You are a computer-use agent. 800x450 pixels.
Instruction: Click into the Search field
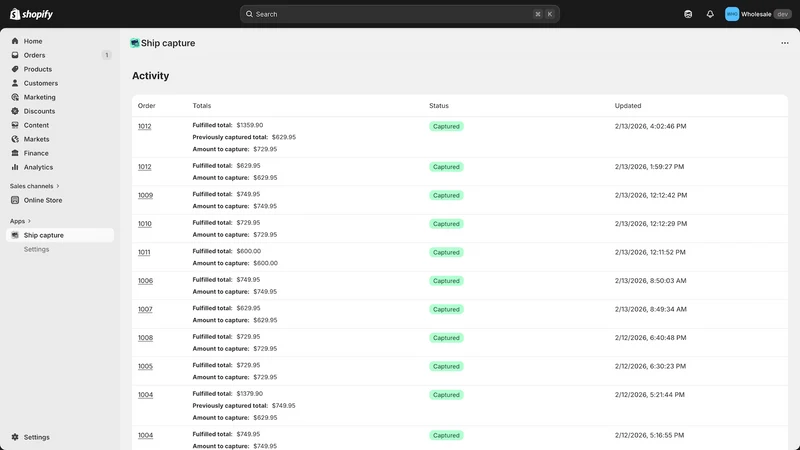click(399, 14)
